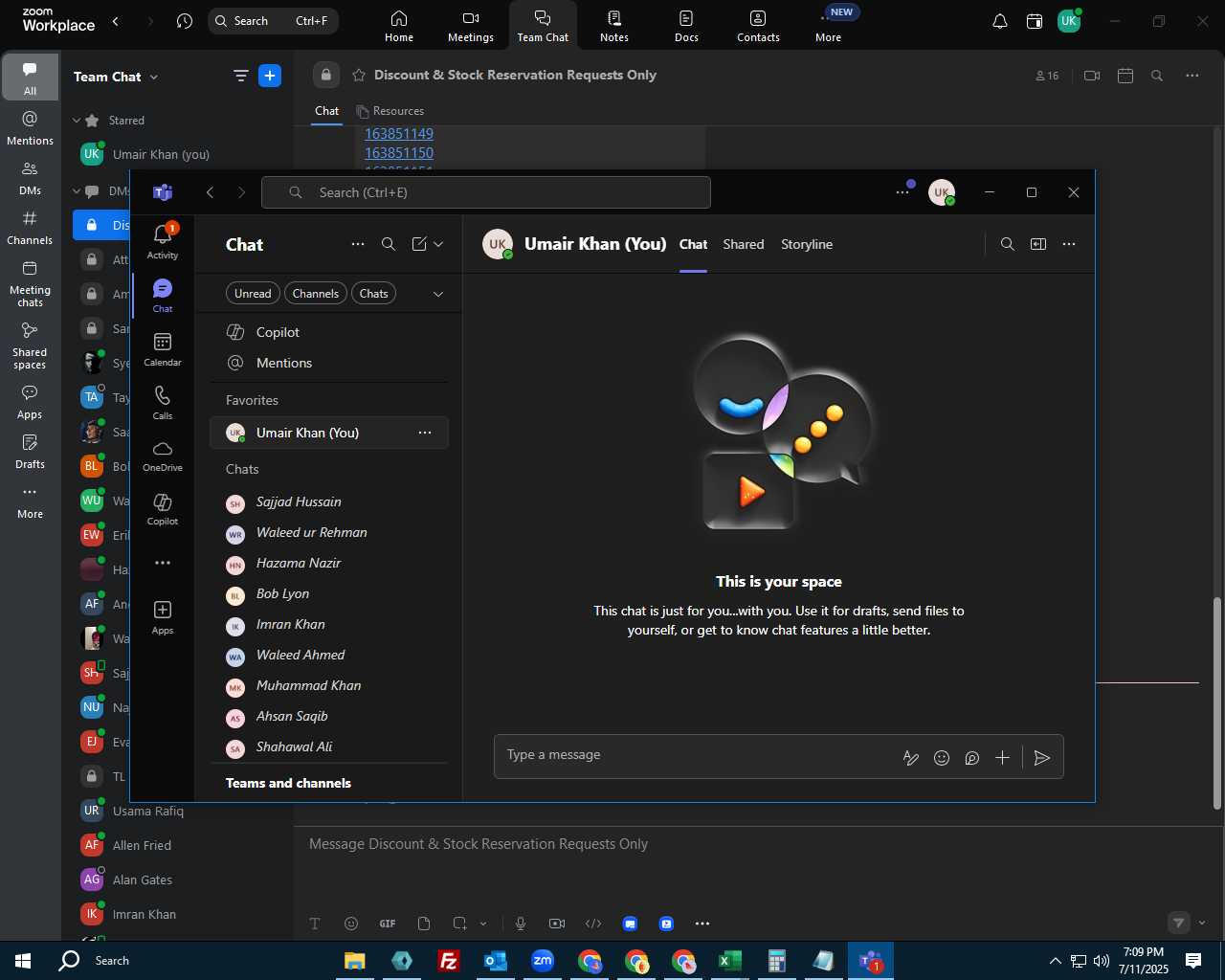Click the Zoom chat vertical scrollbar

1217,703
